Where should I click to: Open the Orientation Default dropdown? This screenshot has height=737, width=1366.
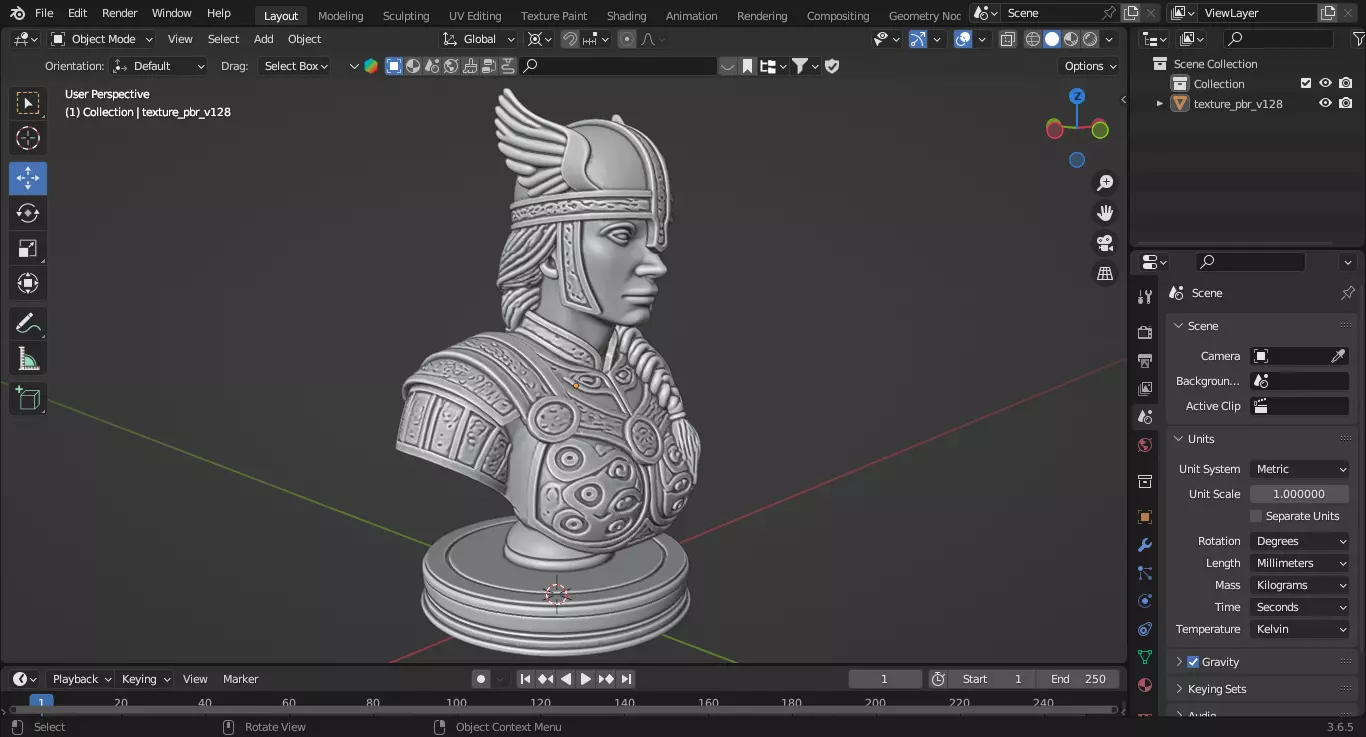pyautogui.click(x=159, y=66)
